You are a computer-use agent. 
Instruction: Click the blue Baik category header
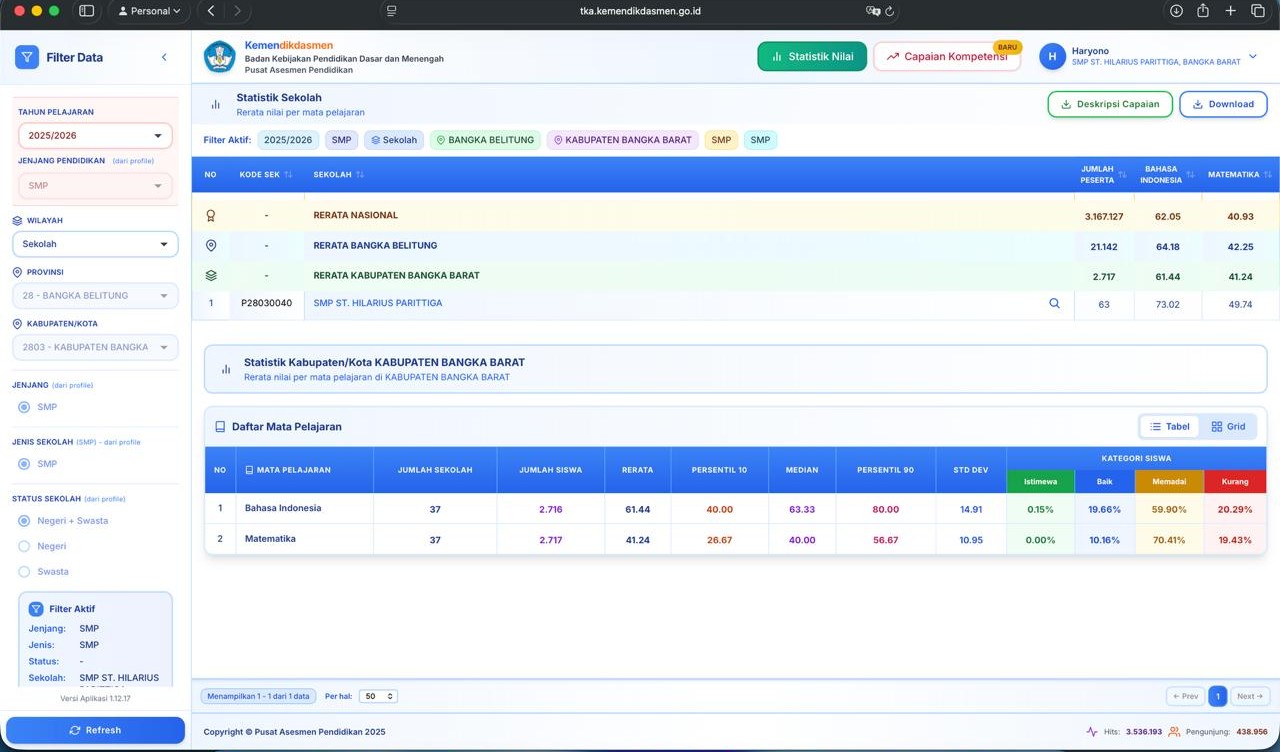[x=1104, y=481]
